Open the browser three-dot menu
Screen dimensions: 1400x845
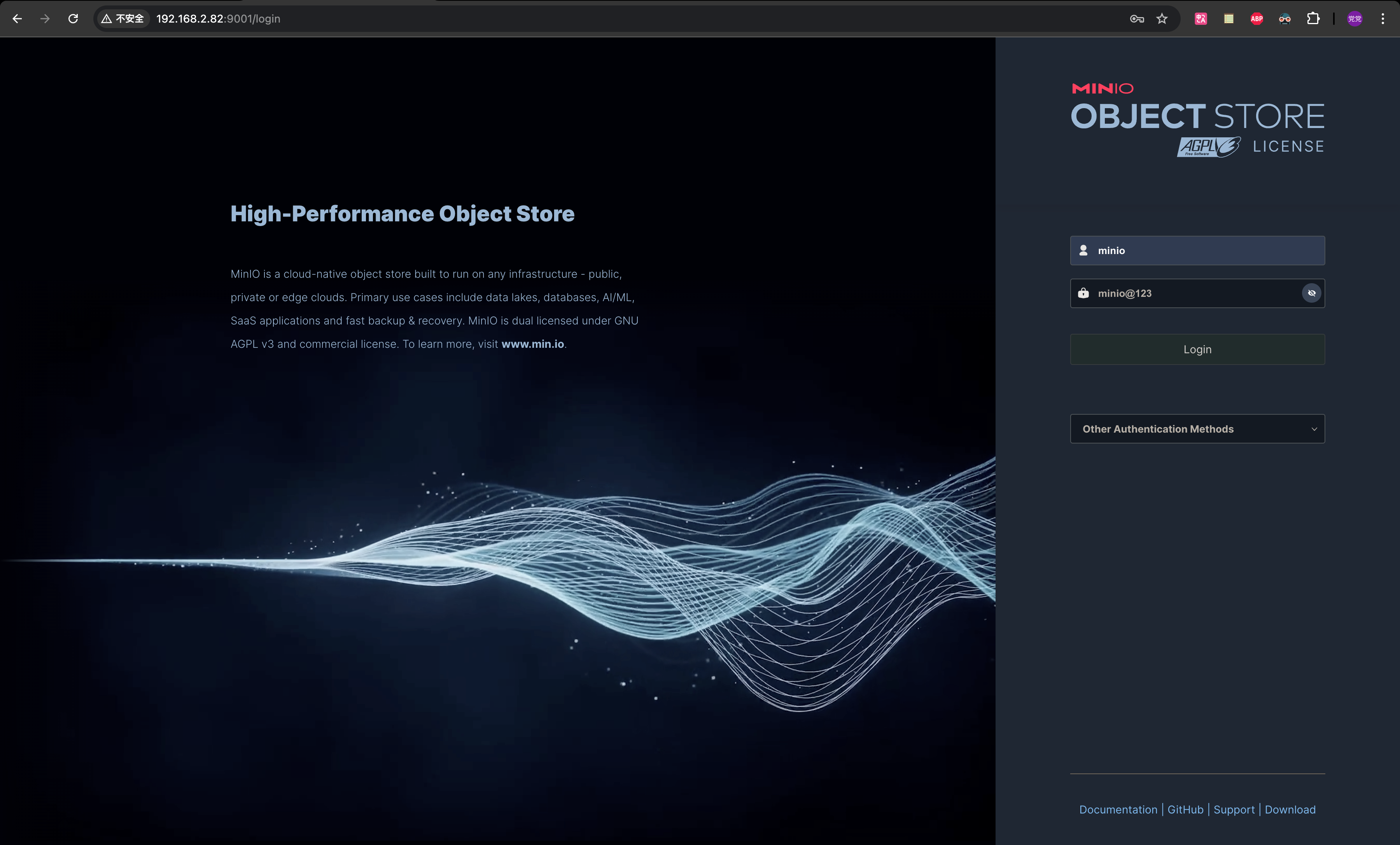pos(1383,19)
